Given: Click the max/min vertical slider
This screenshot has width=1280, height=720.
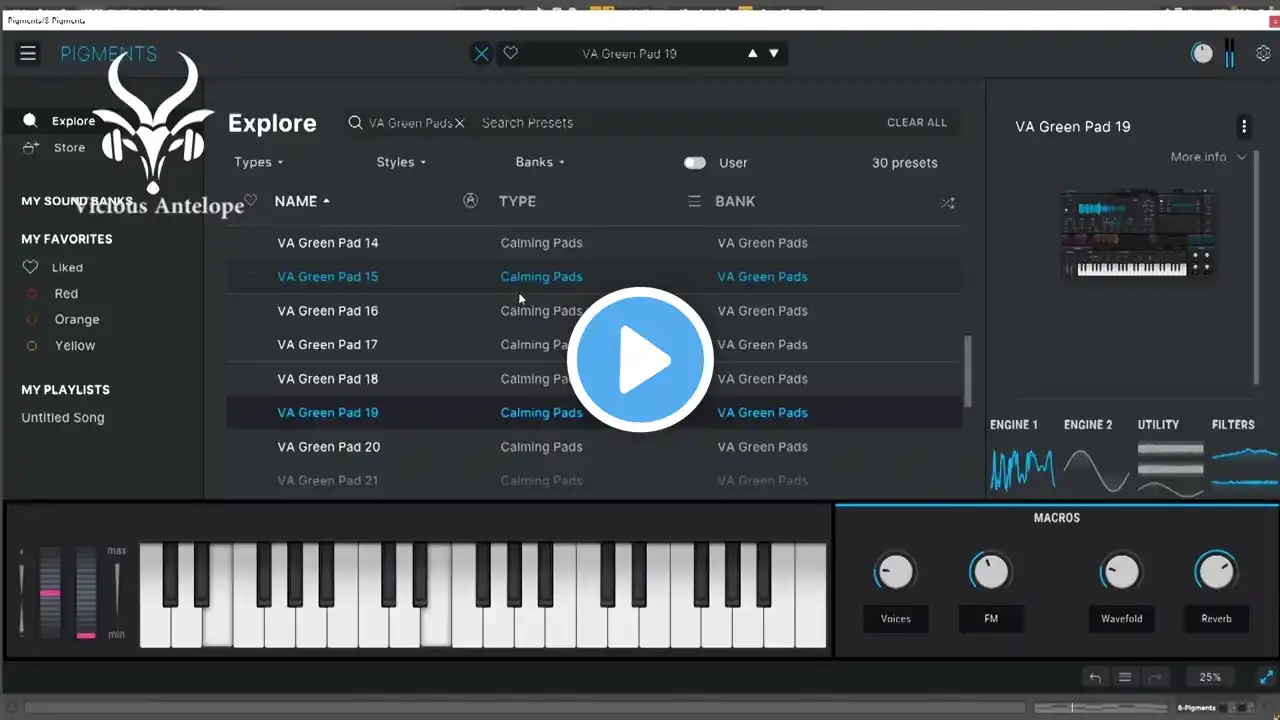Looking at the screenshot, I should point(117,590).
